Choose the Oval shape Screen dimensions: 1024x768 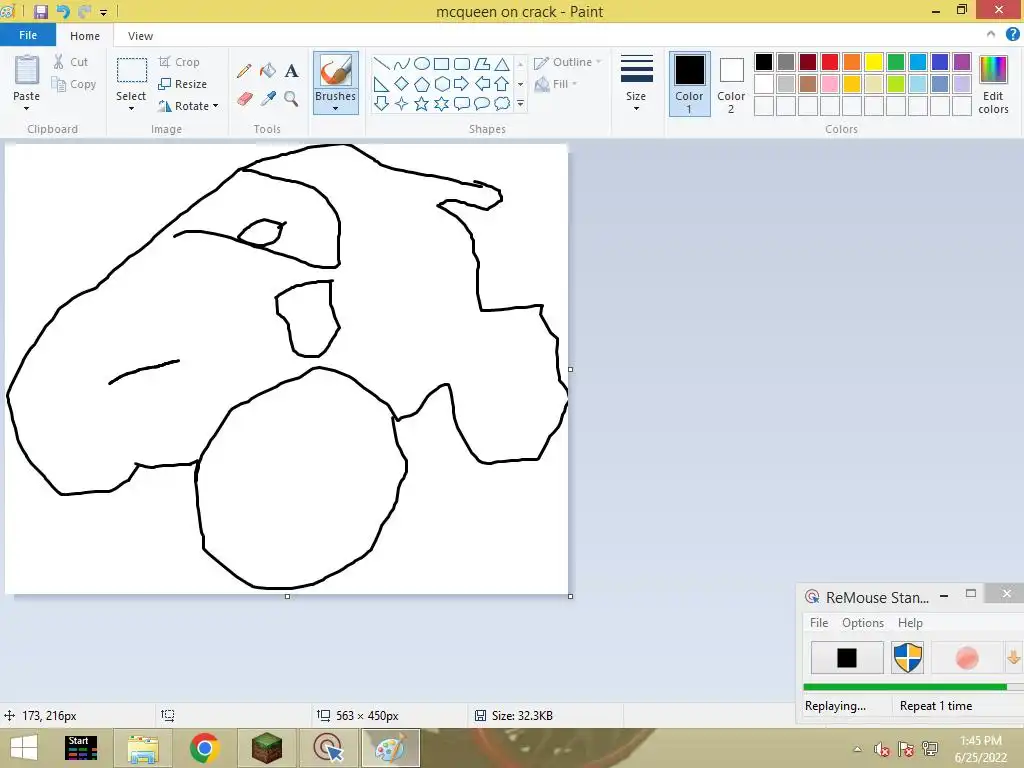coord(422,63)
